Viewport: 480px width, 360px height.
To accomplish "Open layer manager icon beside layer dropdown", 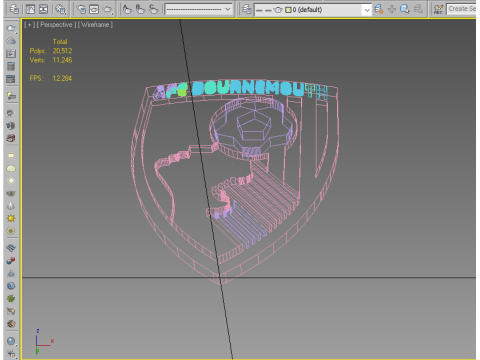I will pyautogui.click(x=247, y=9).
